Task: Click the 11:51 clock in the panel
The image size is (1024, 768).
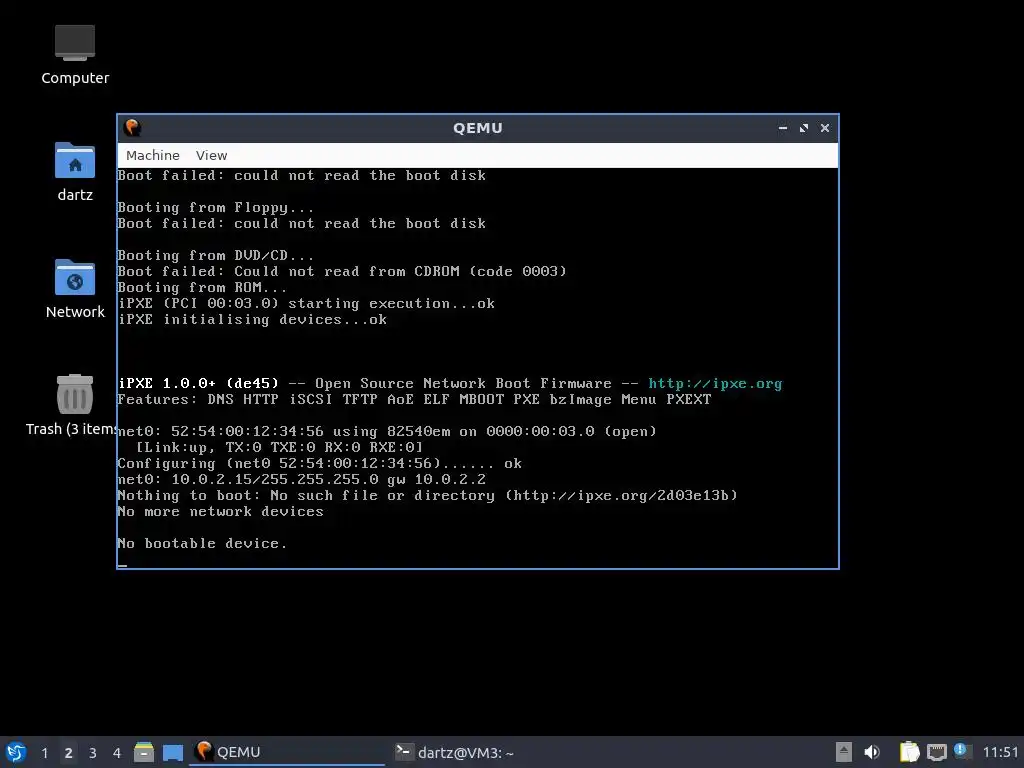Action: coord(1000,752)
